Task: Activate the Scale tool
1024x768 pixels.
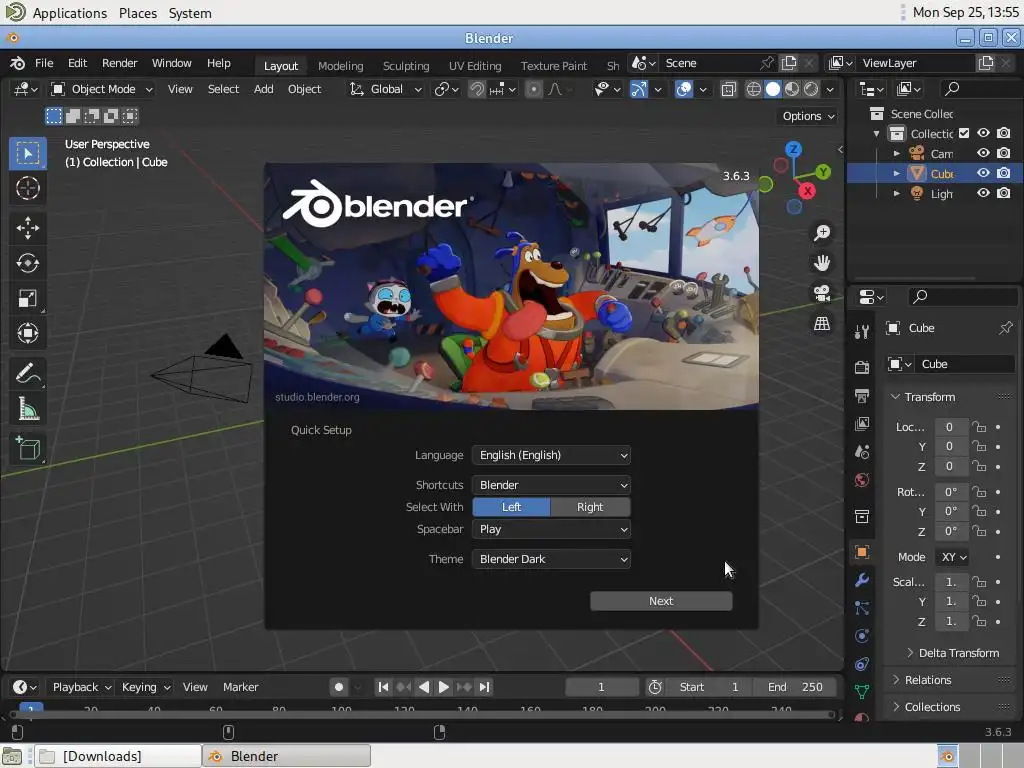Action: pos(27,298)
